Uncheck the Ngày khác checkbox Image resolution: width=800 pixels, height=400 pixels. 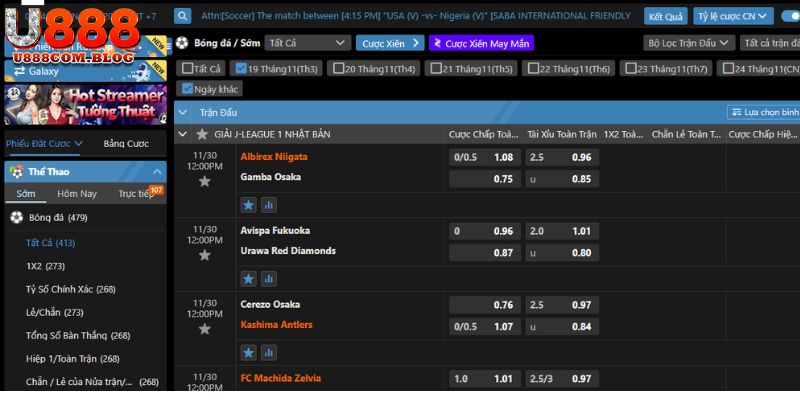click(187, 89)
